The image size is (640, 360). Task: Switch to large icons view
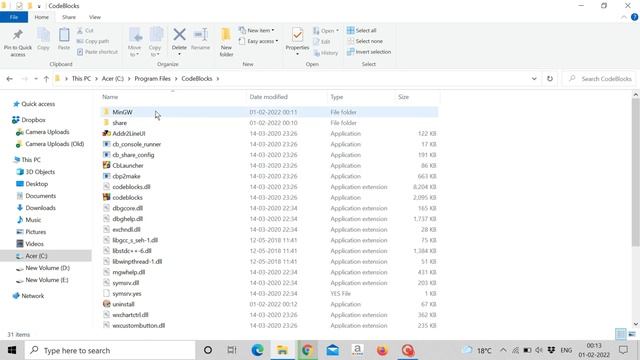pyautogui.click(x=632, y=334)
